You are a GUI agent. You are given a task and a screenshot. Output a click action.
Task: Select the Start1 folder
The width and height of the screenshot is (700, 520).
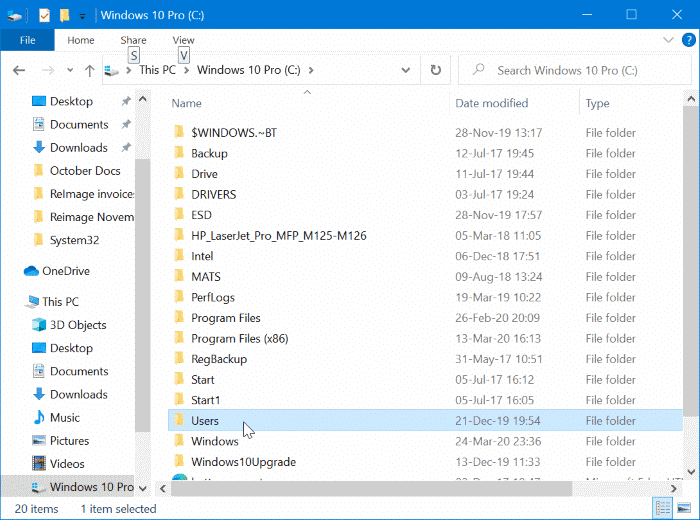tap(205, 400)
